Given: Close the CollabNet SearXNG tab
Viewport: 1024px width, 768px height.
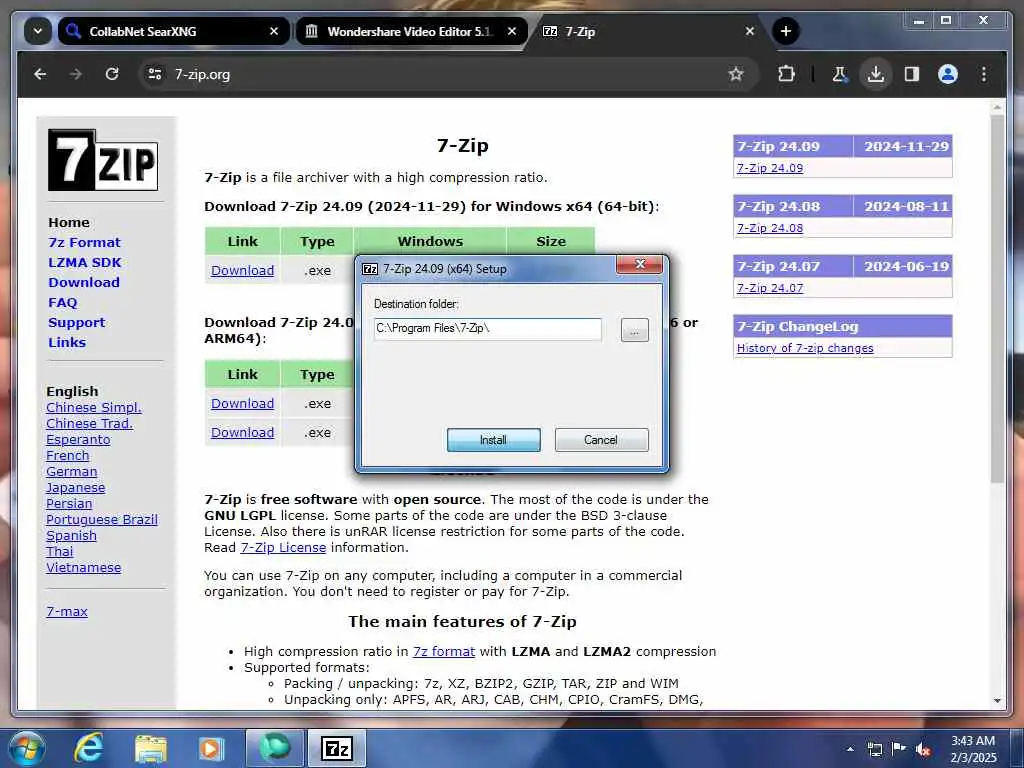Looking at the screenshot, I should tap(274, 31).
